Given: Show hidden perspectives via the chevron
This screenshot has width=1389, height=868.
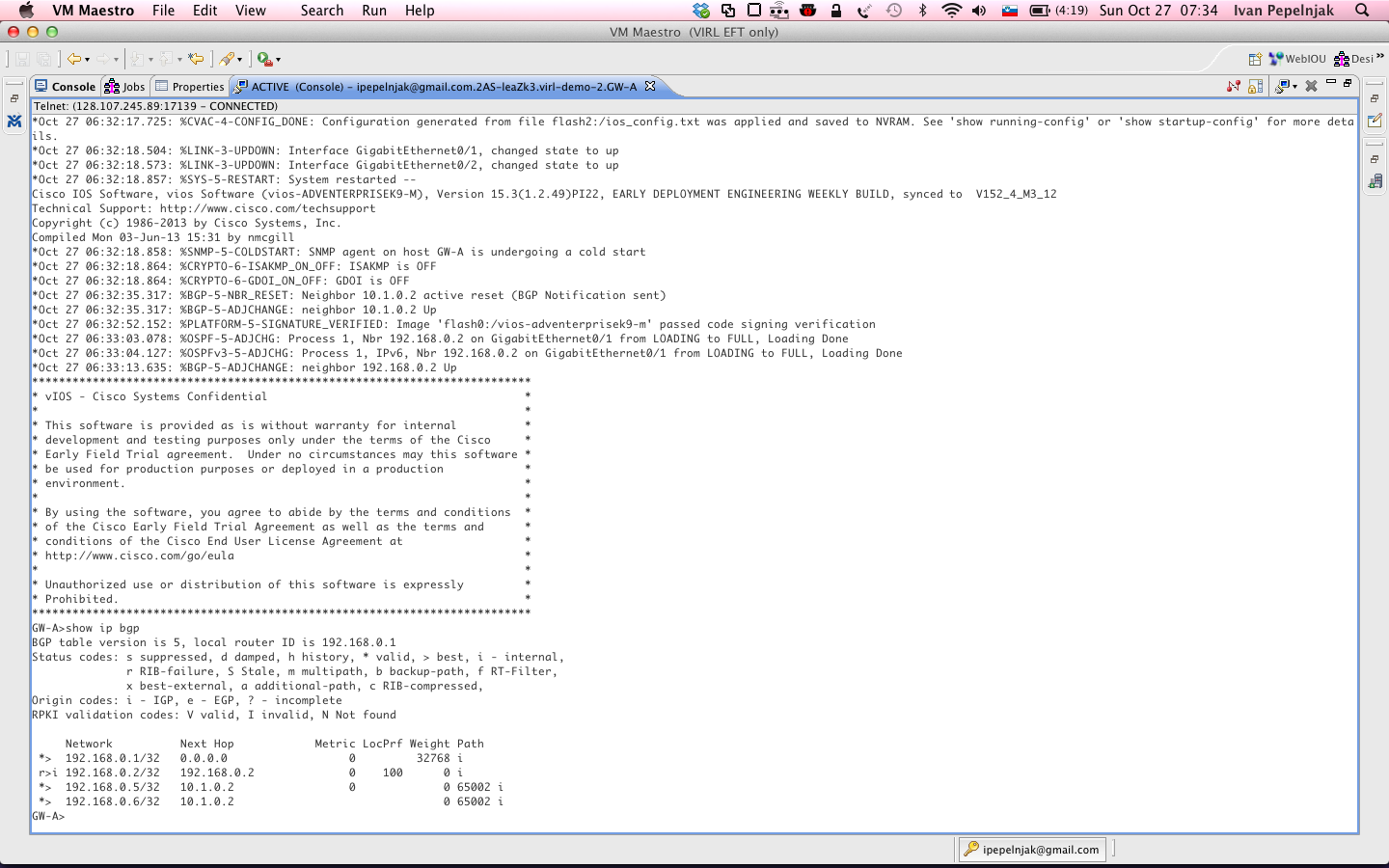Looking at the screenshot, I should 1380,57.
